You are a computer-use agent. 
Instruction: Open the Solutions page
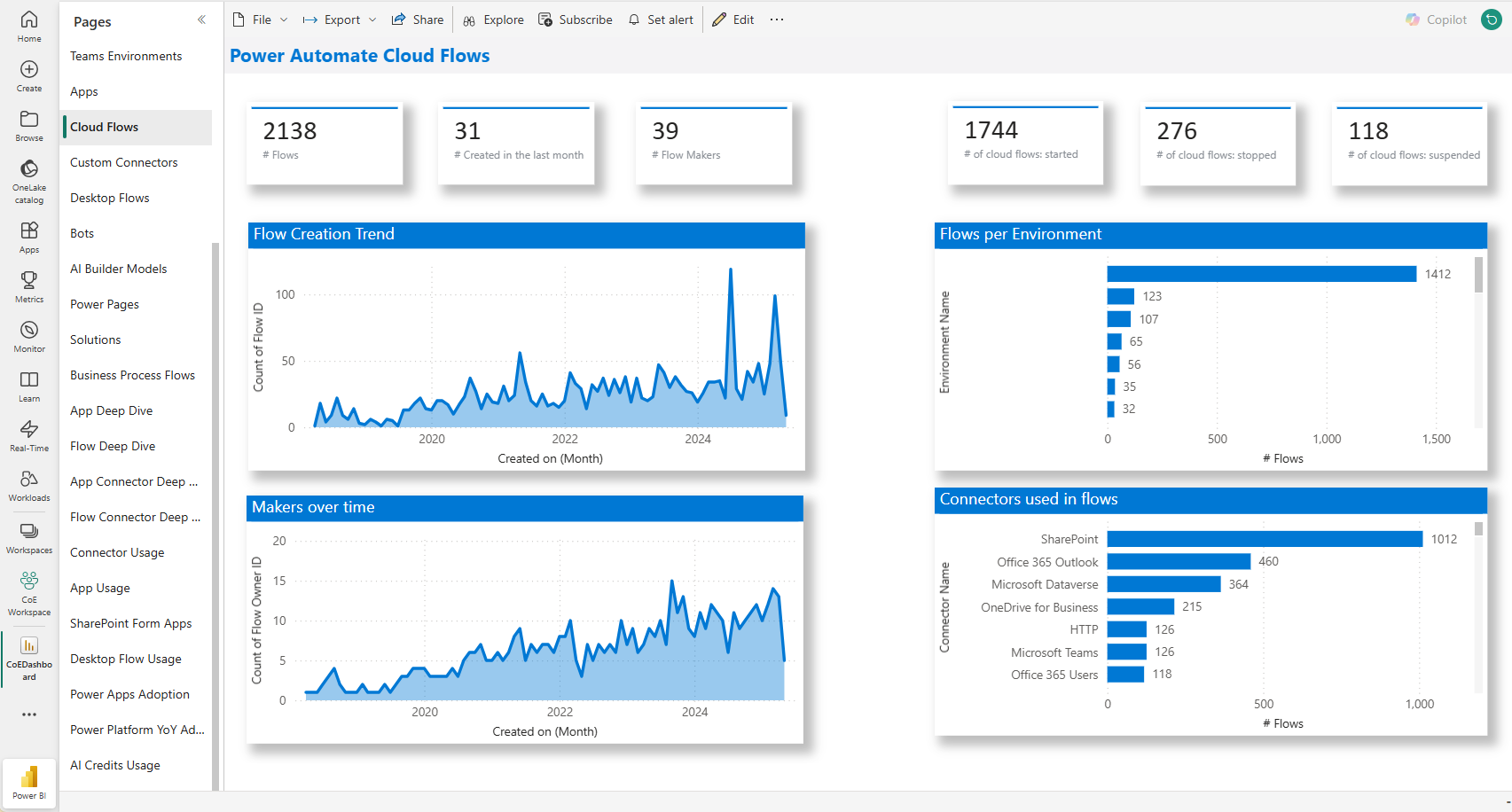[x=136, y=340]
